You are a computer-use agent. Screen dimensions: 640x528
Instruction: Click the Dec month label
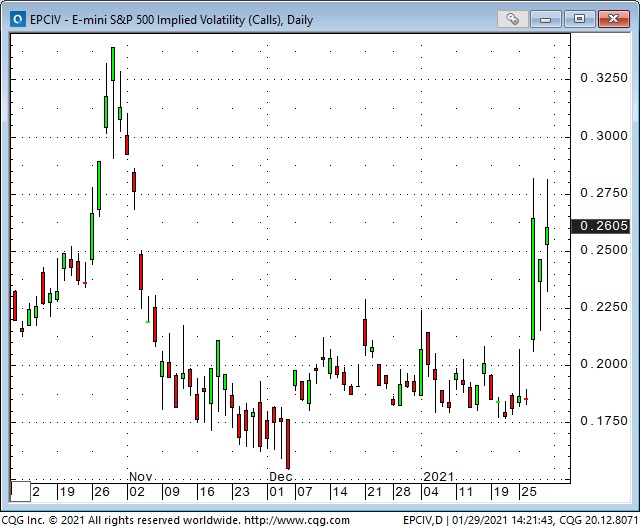pos(280,477)
